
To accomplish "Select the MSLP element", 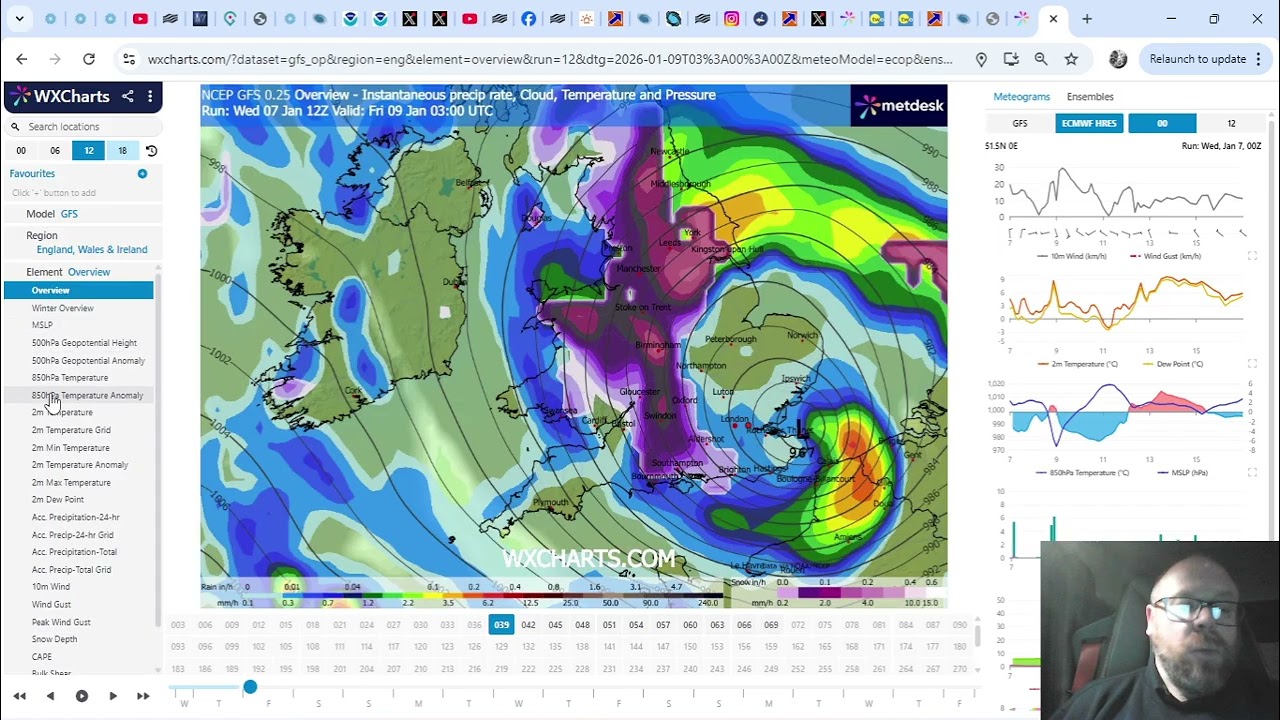I will tap(42, 325).
